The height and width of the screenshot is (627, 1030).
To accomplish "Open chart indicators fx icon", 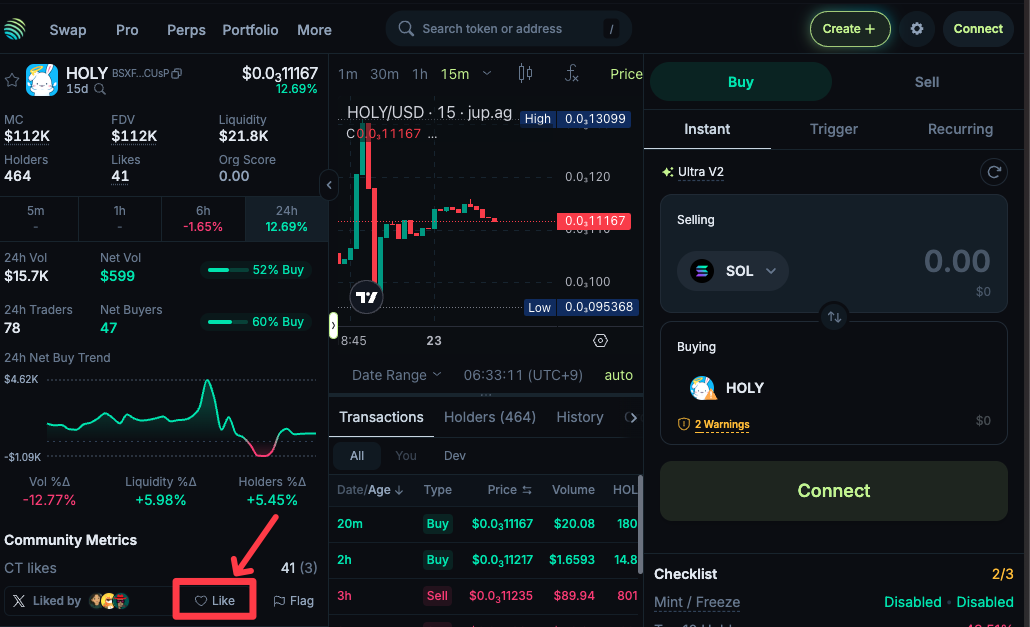I will [x=571, y=73].
